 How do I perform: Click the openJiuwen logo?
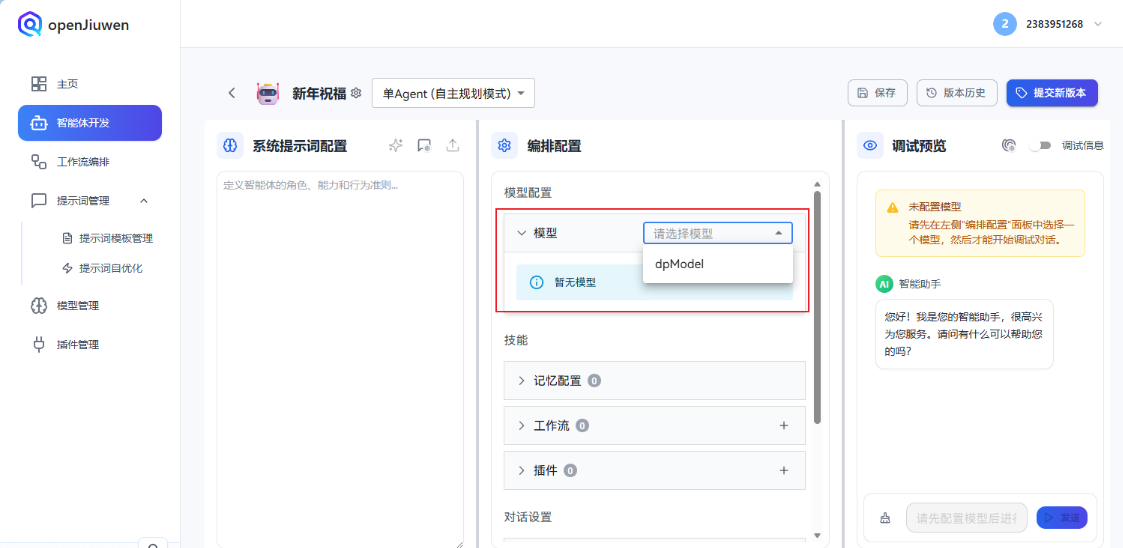click(73, 25)
